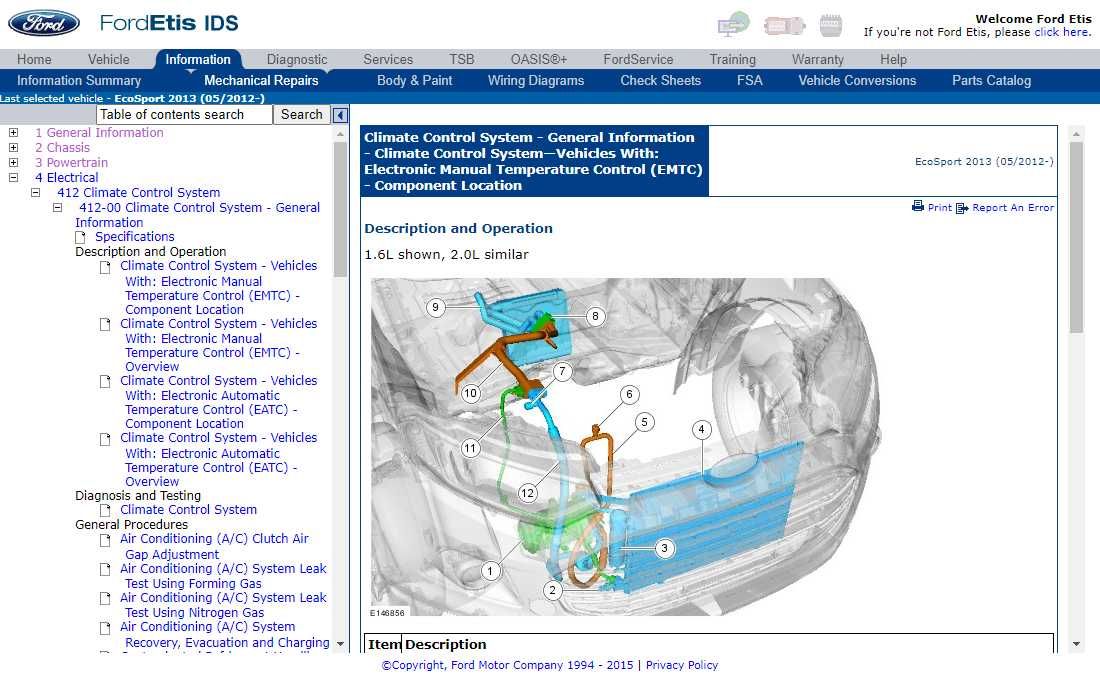This screenshot has width=1100, height=697.
Task: Open Body & Paint submenu
Action: click(x=415, y=81)
